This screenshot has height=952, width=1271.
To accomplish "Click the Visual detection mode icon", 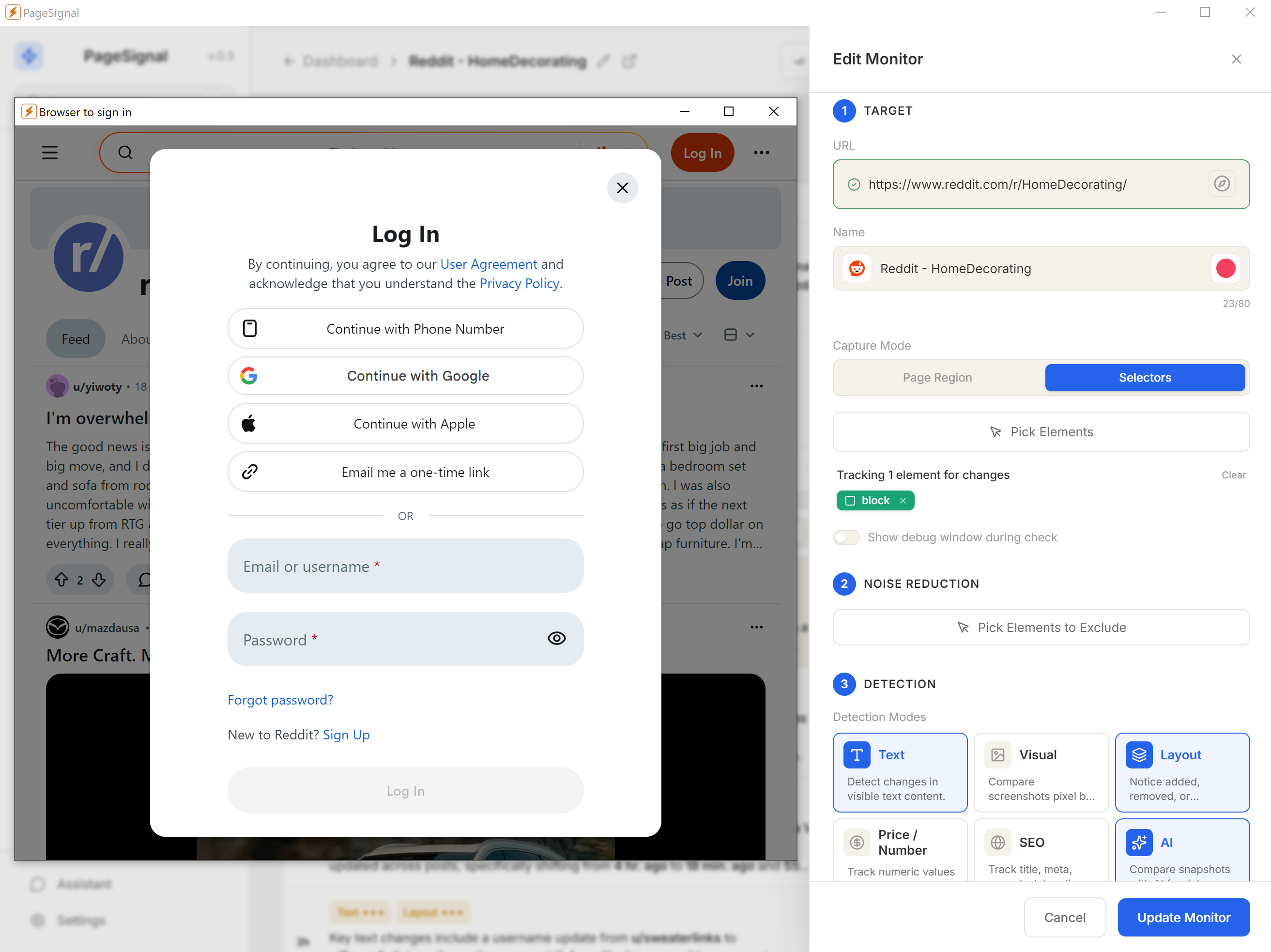I will pyautogui.click(x=998, y=754).
